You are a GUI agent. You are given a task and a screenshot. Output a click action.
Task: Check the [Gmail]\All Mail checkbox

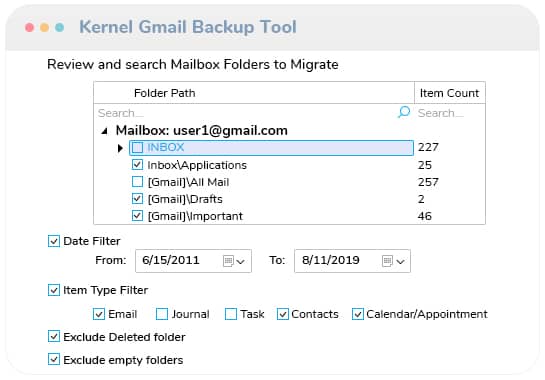(137, 181)
